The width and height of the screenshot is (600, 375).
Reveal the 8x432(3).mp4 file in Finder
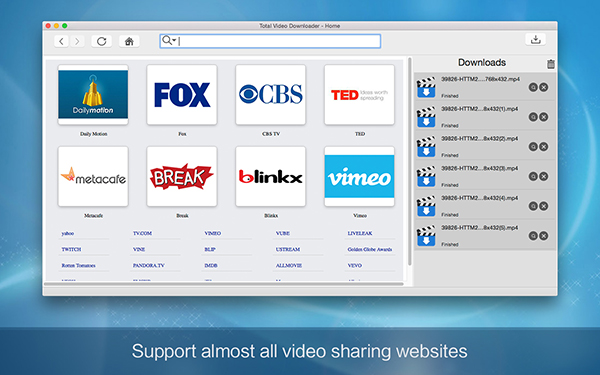point(533,176)
